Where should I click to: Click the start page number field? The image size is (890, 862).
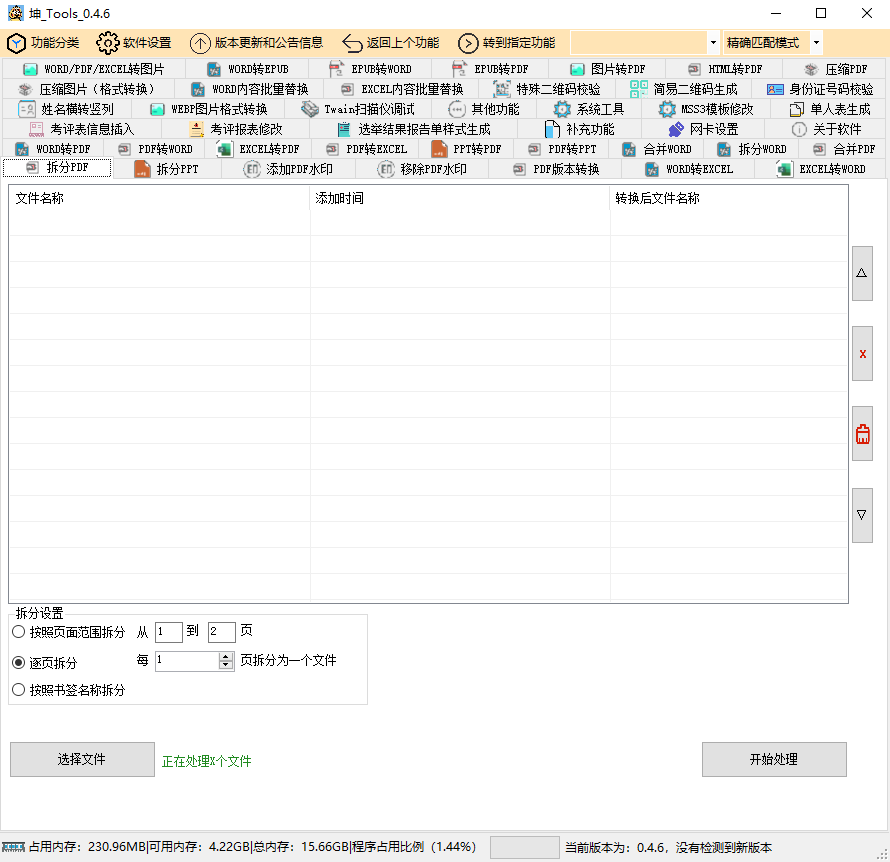168,632
